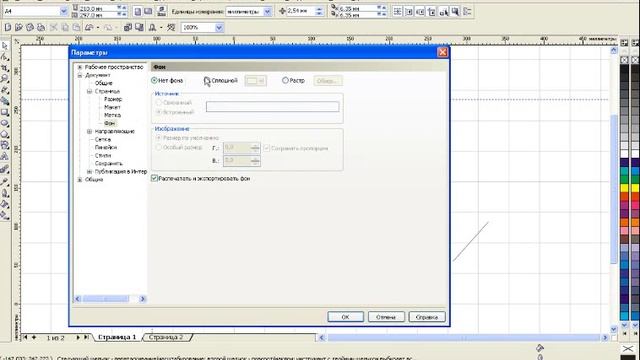Expand 'Рабочее пространство' tree node
Image resolution: width=640 pixels, height=360 pixels.
[80, 67]
